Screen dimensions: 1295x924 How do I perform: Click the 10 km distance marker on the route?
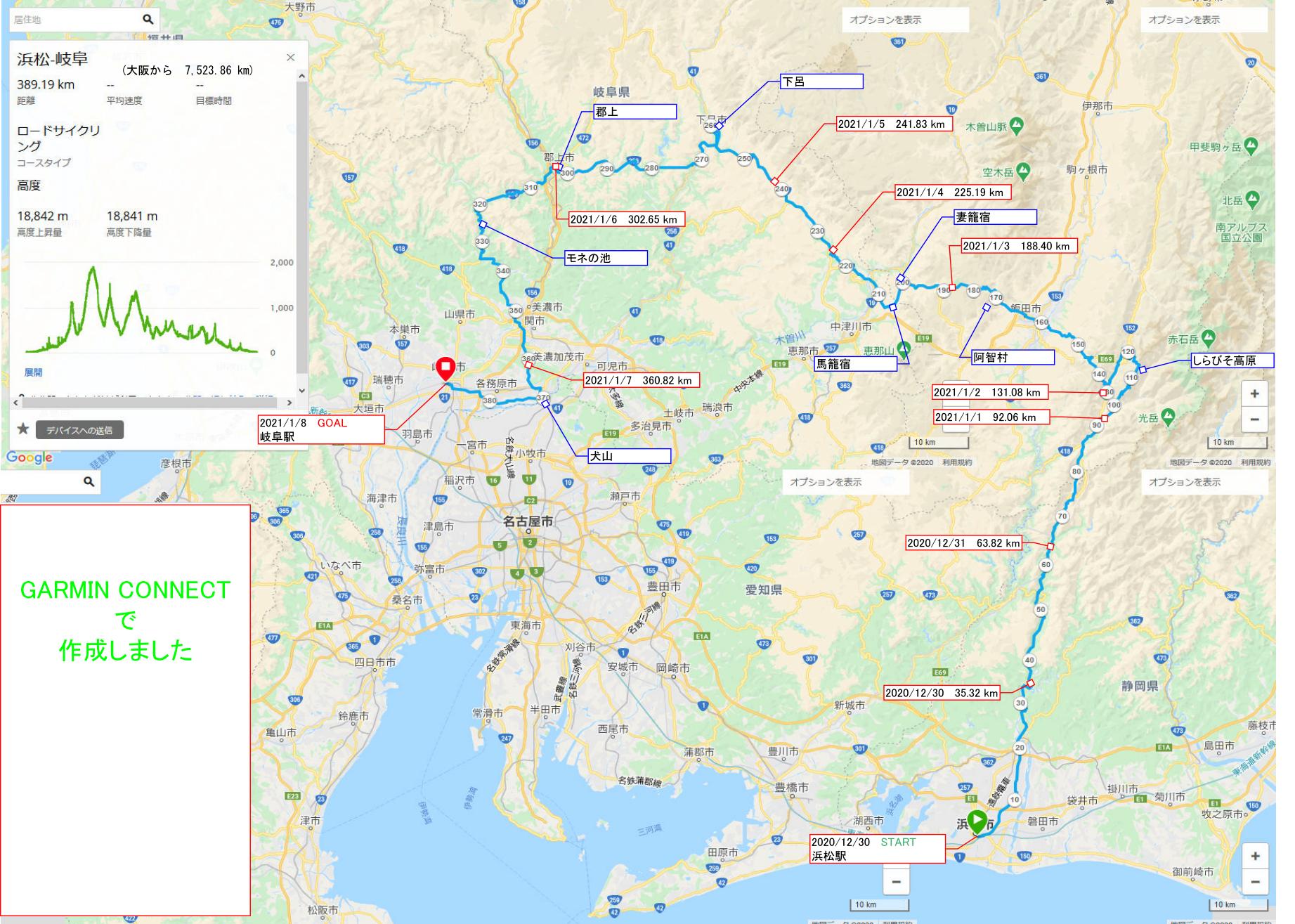(1015, 800)
